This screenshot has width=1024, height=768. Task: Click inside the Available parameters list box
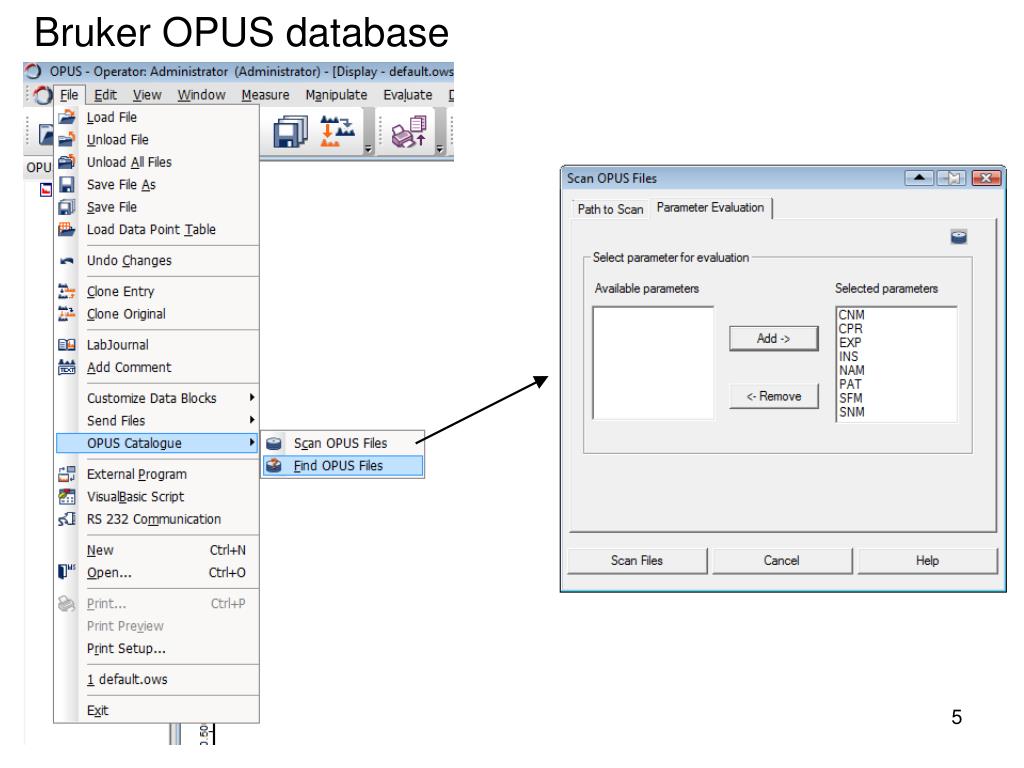tap(653, 362)
